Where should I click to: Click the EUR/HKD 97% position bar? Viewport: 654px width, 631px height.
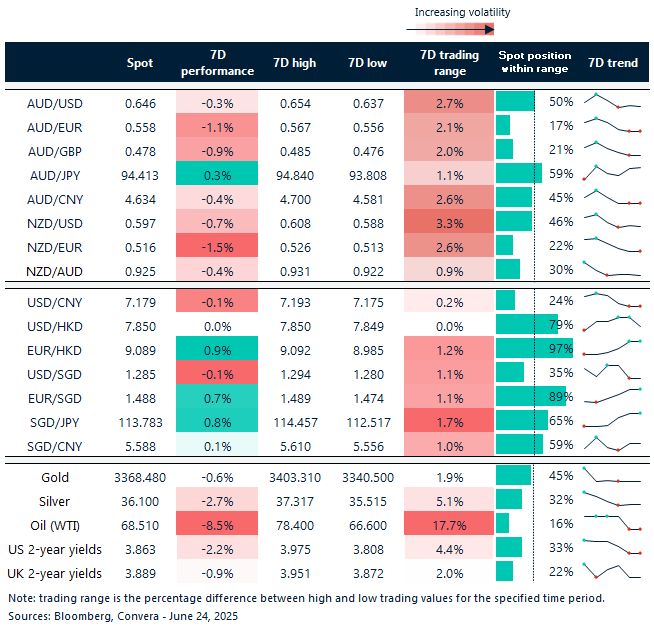click(534, 348)
